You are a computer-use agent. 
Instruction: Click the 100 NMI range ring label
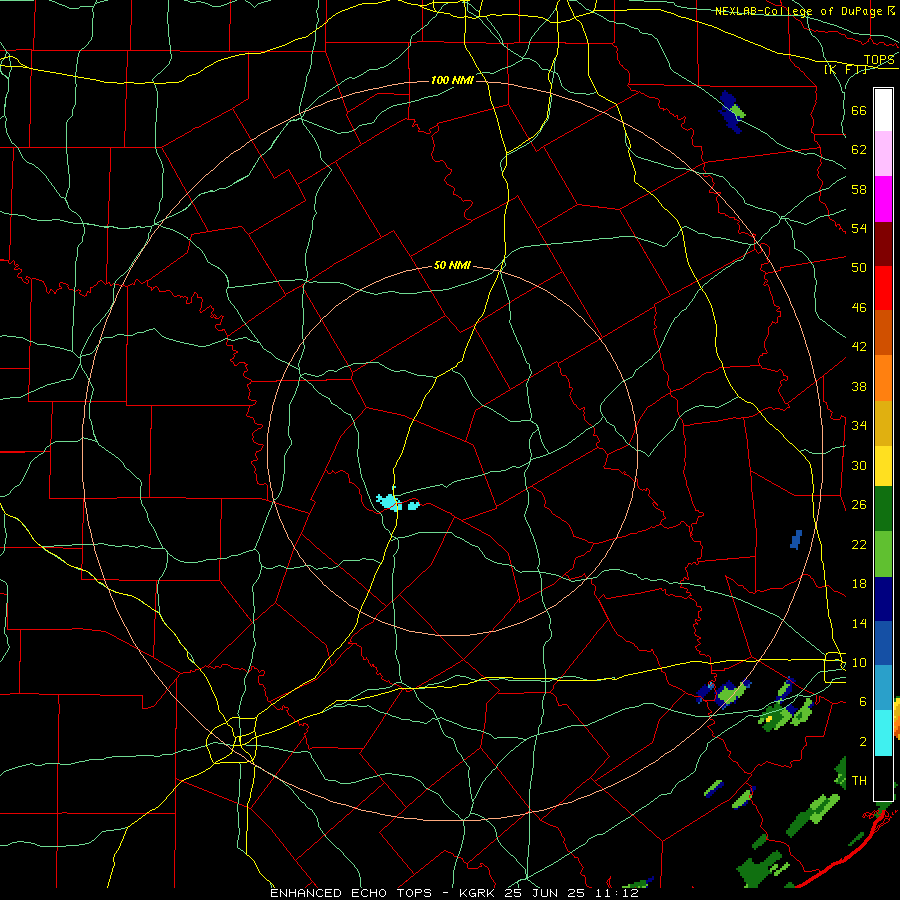pos(452,80)
